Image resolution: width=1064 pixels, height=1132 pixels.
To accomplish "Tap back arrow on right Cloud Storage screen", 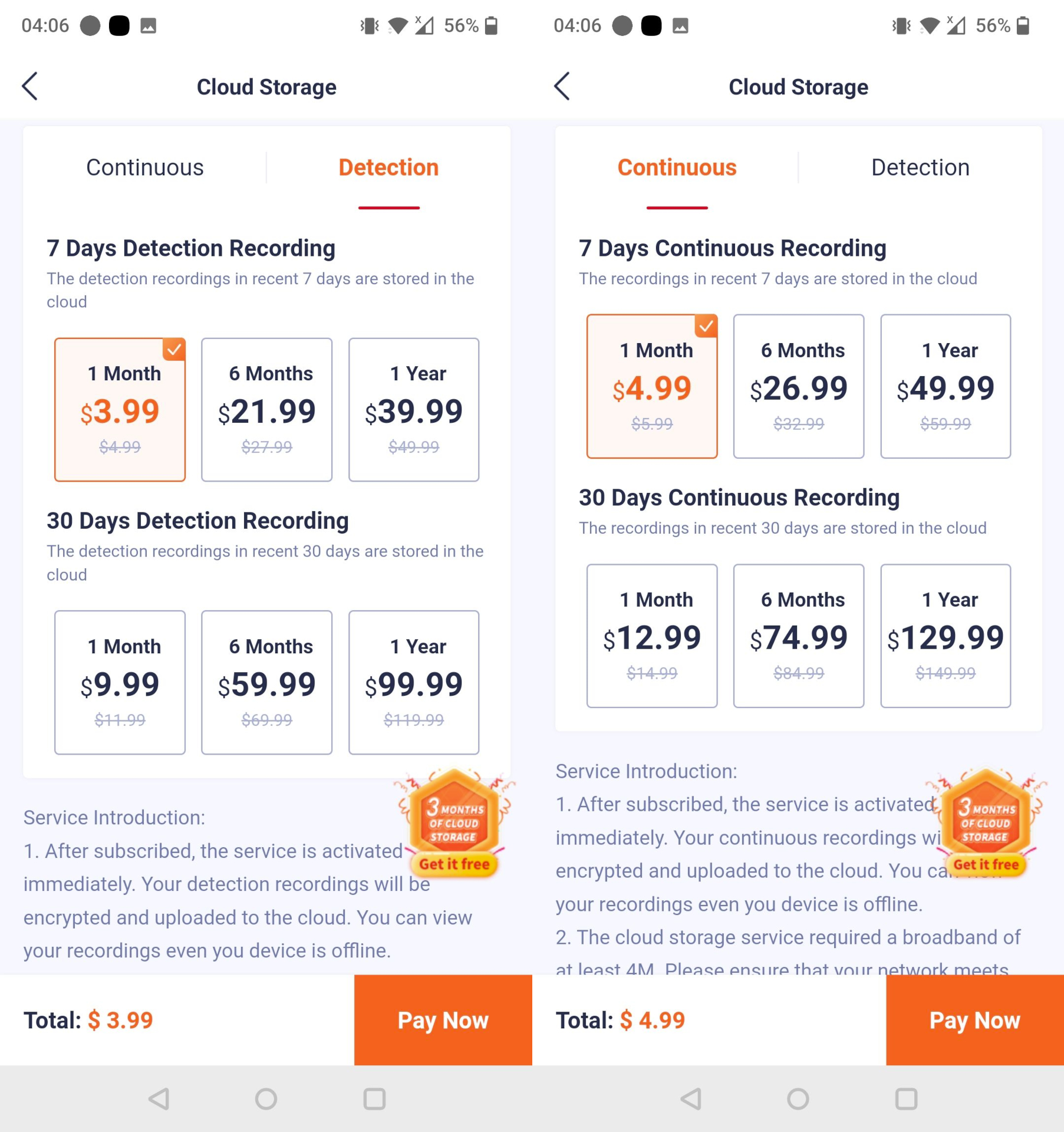I will [x=562, y=87].
